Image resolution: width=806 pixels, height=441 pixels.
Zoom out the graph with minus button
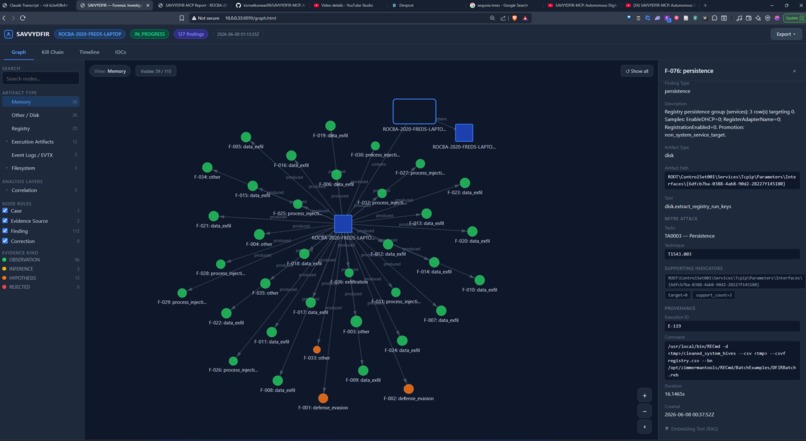645,411
